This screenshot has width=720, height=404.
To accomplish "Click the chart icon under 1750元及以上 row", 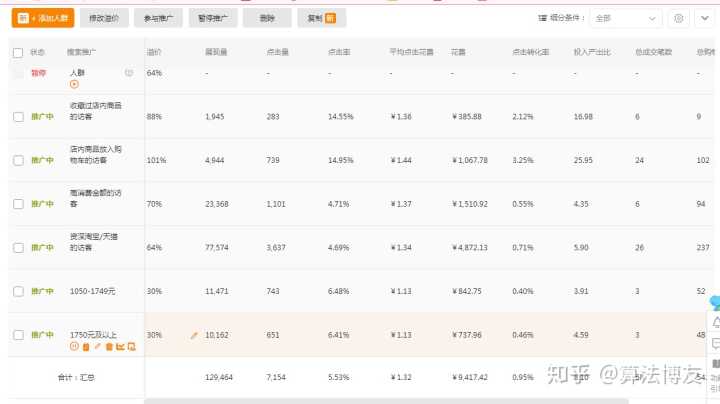I will (x=120, y=346).
